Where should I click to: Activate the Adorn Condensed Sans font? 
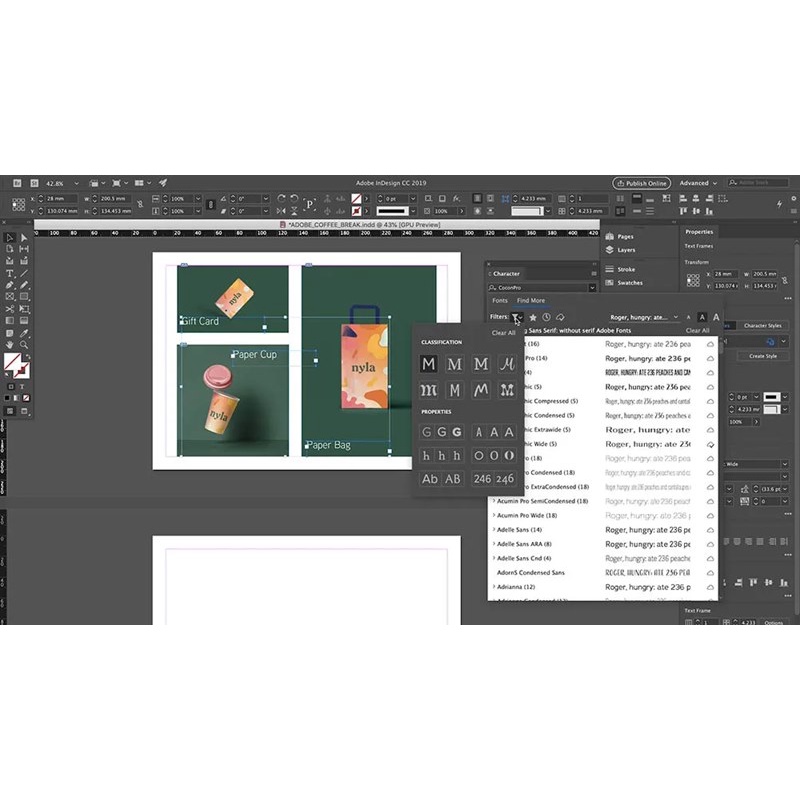point(710,573)
